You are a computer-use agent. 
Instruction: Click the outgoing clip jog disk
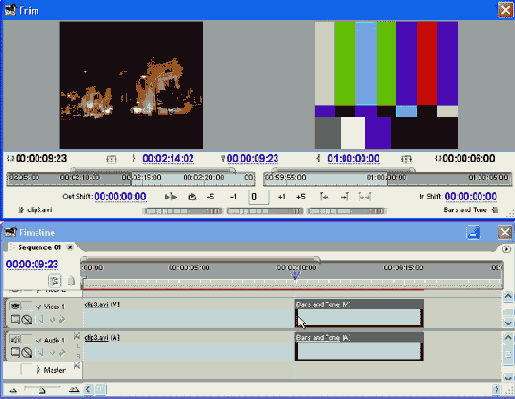click(182, 211)
